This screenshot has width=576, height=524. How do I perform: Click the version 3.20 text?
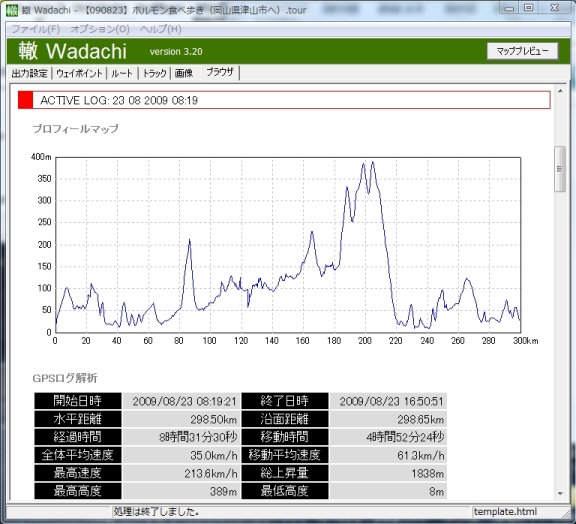tap(176, 51)
